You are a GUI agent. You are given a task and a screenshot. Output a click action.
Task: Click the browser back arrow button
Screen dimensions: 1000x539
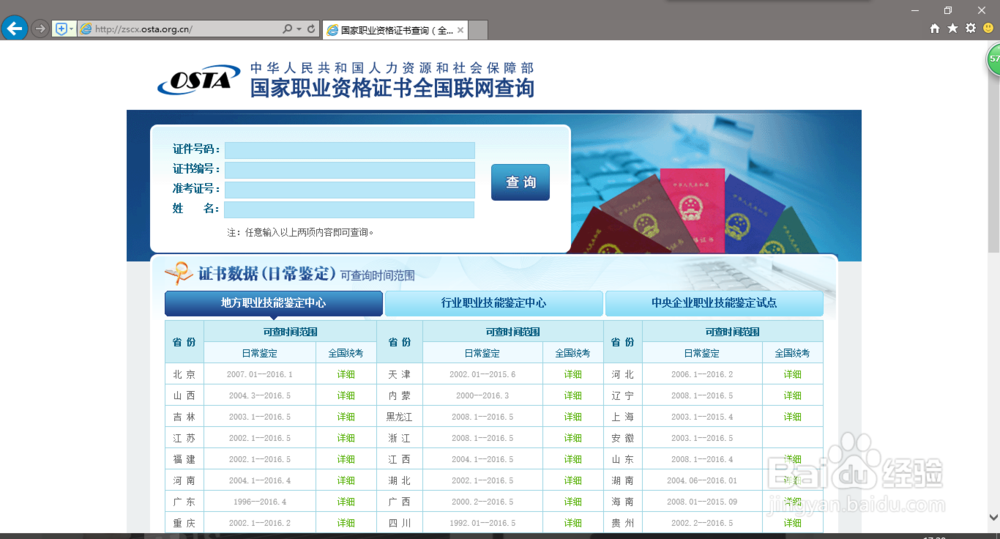coord(15,29)
